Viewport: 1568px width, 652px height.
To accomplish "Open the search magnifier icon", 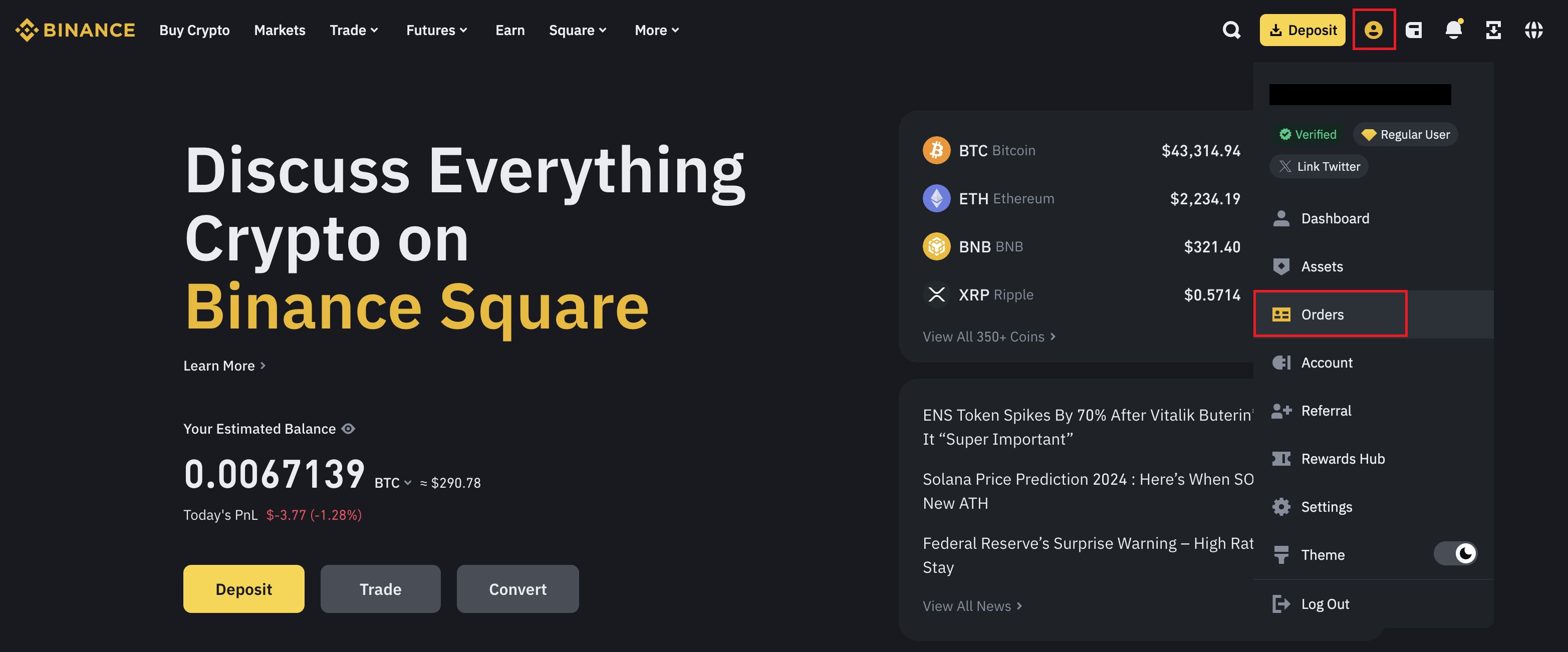I will [1231, 30].
